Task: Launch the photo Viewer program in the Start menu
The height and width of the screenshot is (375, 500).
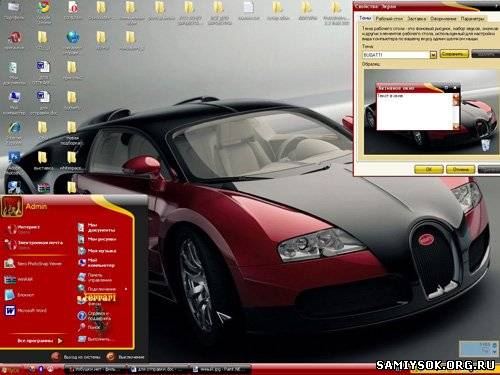Action: (33, 264)
